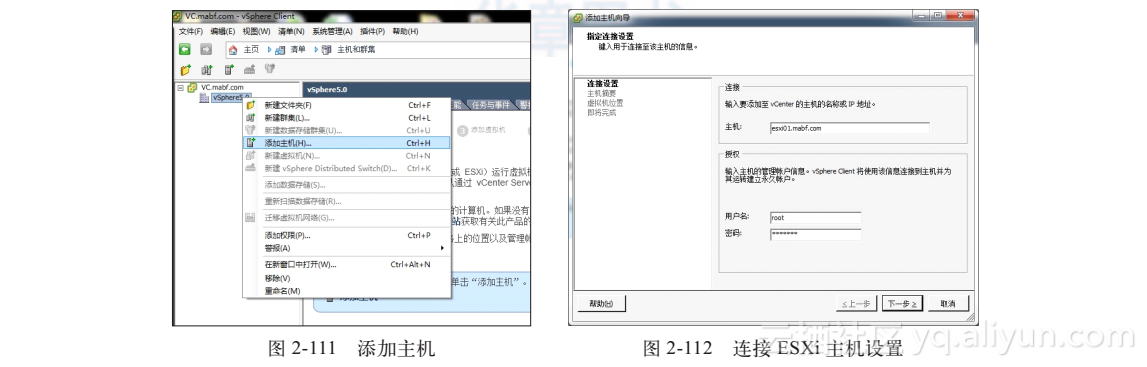Maximize the add host wizard window
The height and width of the screenshot is (367, 1147).
click(937, 15)
